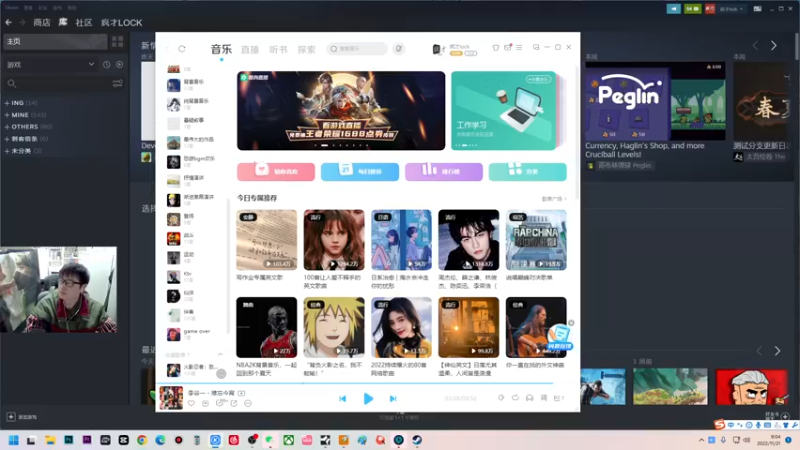
Task: Skip to the next track
Action: coord(393,398)
